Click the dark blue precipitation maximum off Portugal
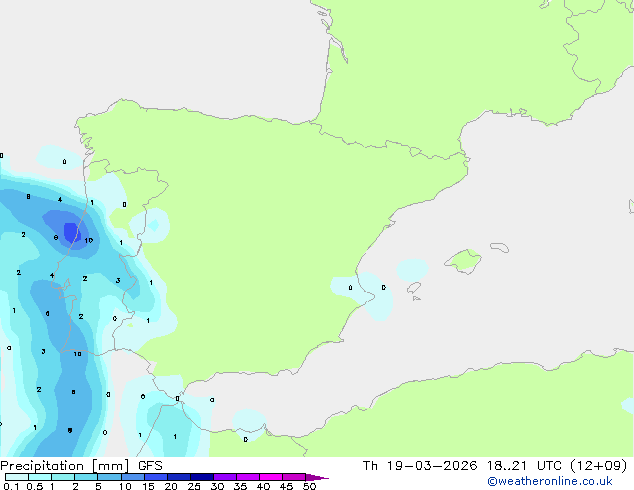 [72, 233]
